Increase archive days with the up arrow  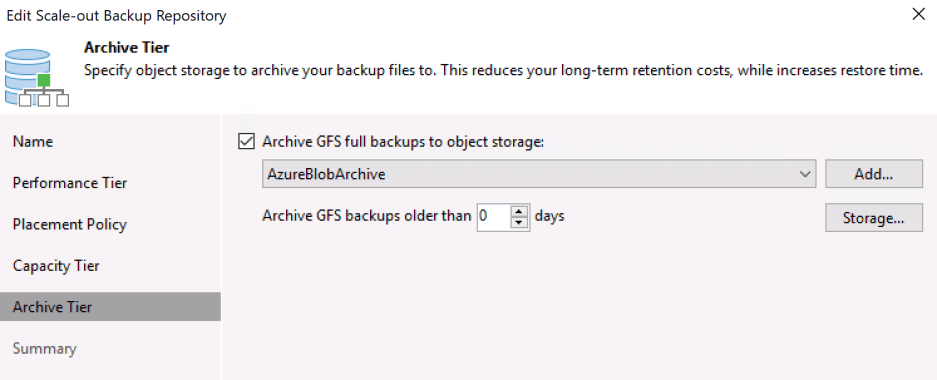[520, 211]
